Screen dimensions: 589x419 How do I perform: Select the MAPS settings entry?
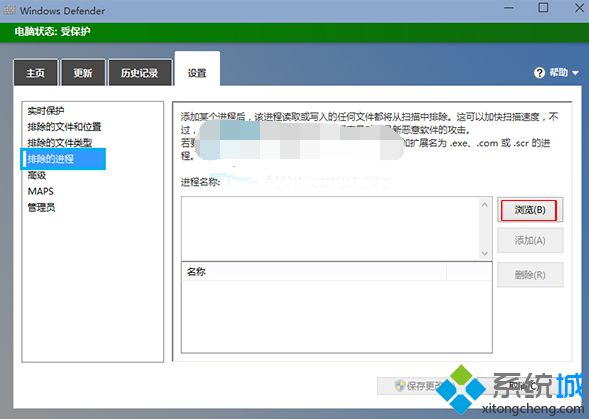[41, 191]
